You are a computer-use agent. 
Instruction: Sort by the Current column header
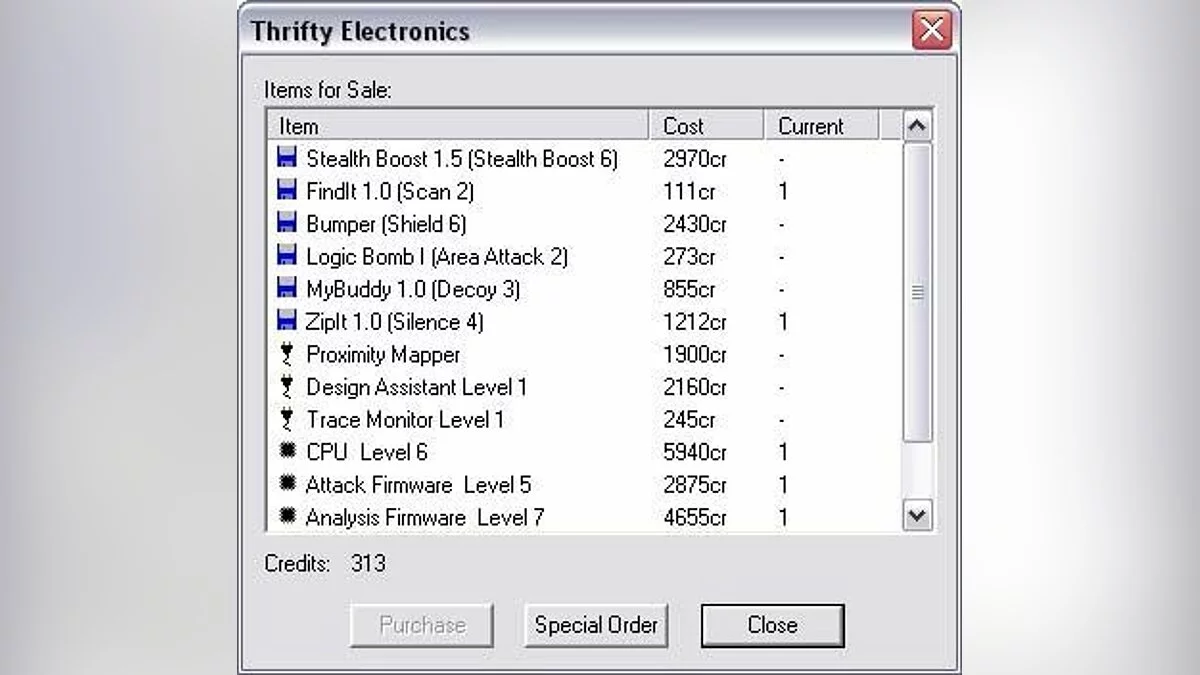click(x=821, y=126)
